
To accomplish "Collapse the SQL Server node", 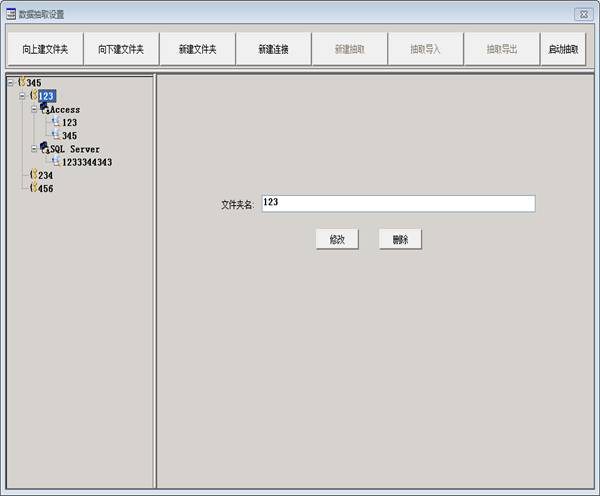I will pos(34,148).
